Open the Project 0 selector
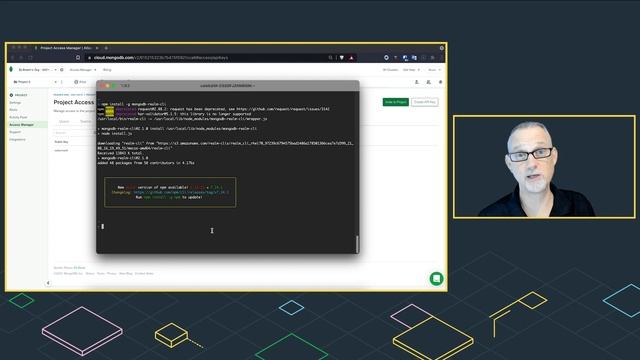This screenshot has height=360, width=640. click(x=35, y=82)
